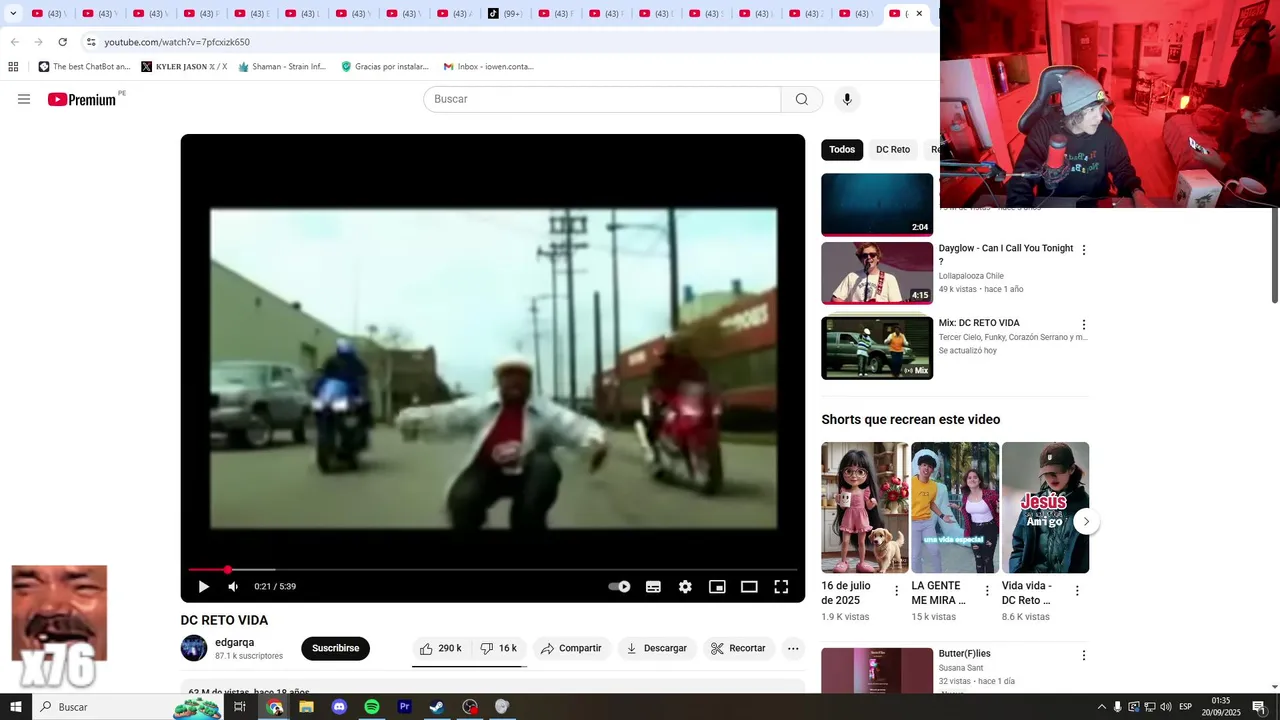
Task: Open the edgarqa channel name link
Action: [x=235, y=643]
